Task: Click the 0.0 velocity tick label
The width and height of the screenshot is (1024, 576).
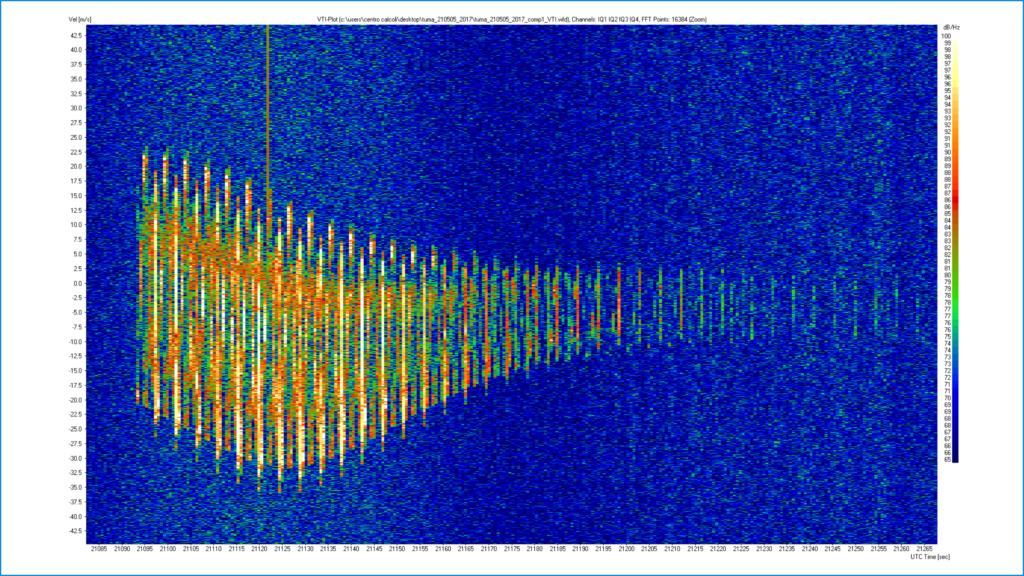Action: pyautogui.click(x=77, y=283)
